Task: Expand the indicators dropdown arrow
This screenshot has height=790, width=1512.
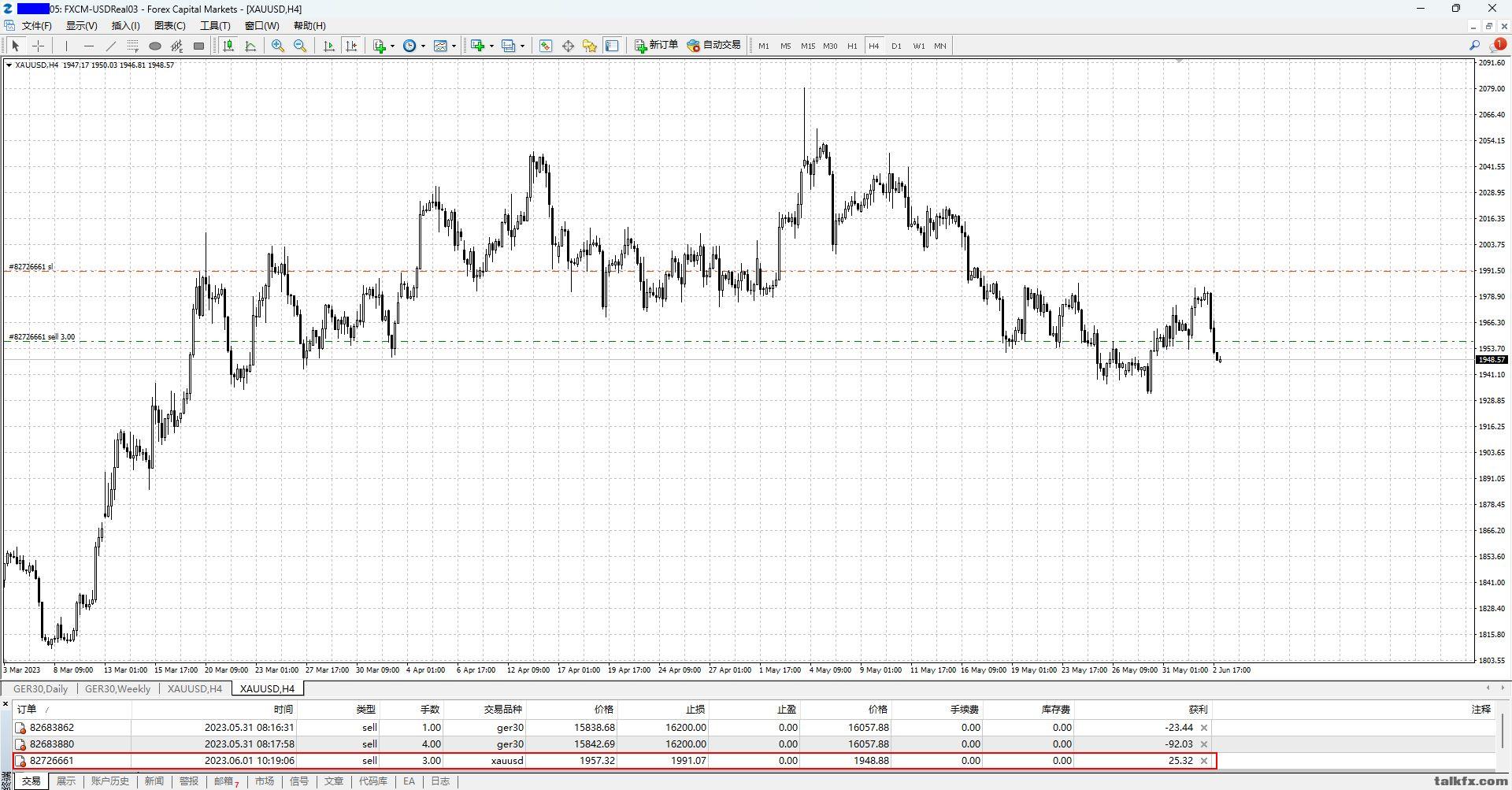Action: pos(392,46)
